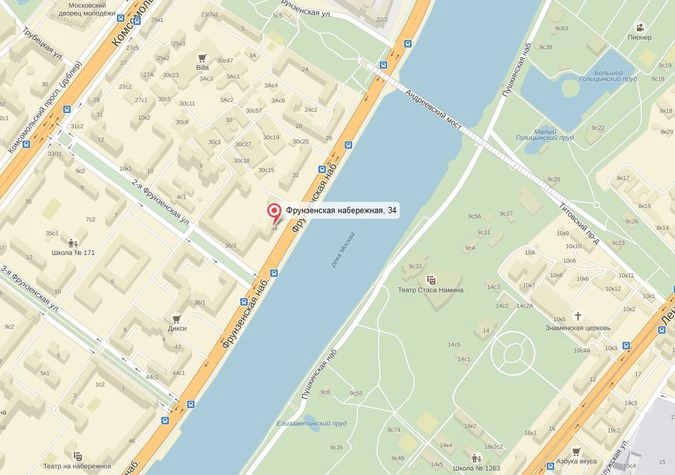Click bus stop icon beside Андреевский мост
675x475 pixels.
(383, 65)
